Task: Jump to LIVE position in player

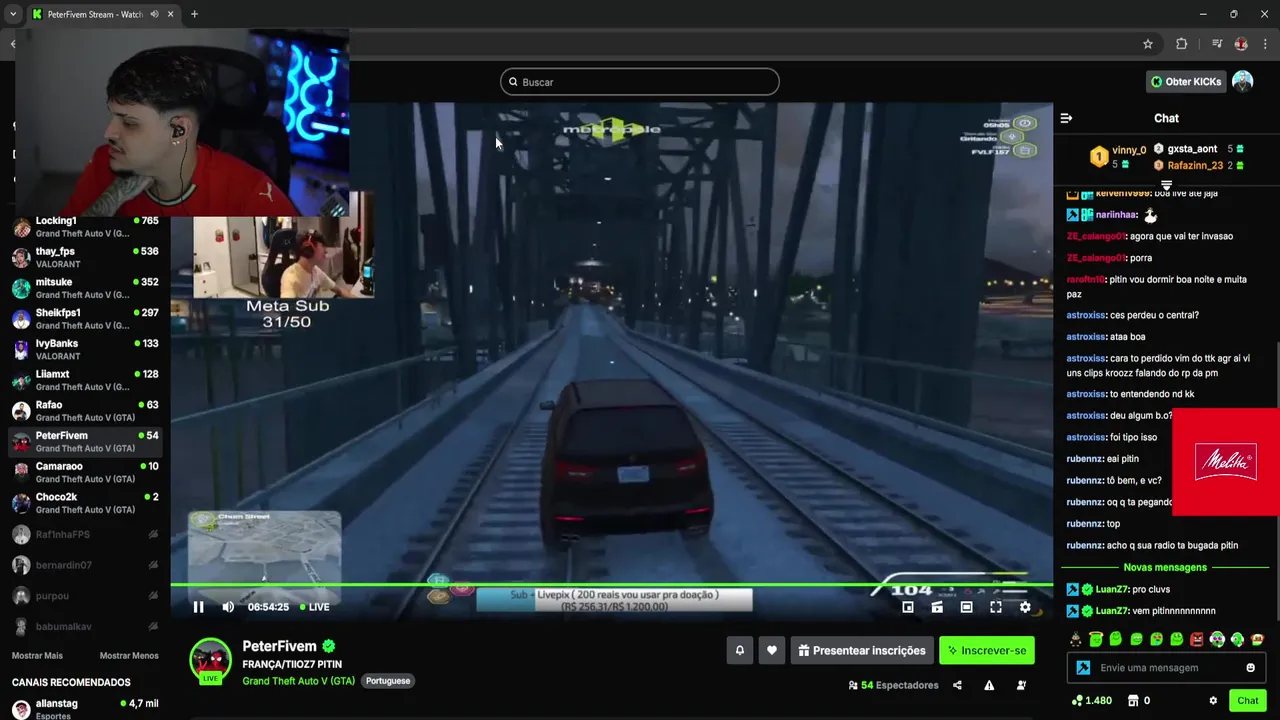Action: (313, 607)
